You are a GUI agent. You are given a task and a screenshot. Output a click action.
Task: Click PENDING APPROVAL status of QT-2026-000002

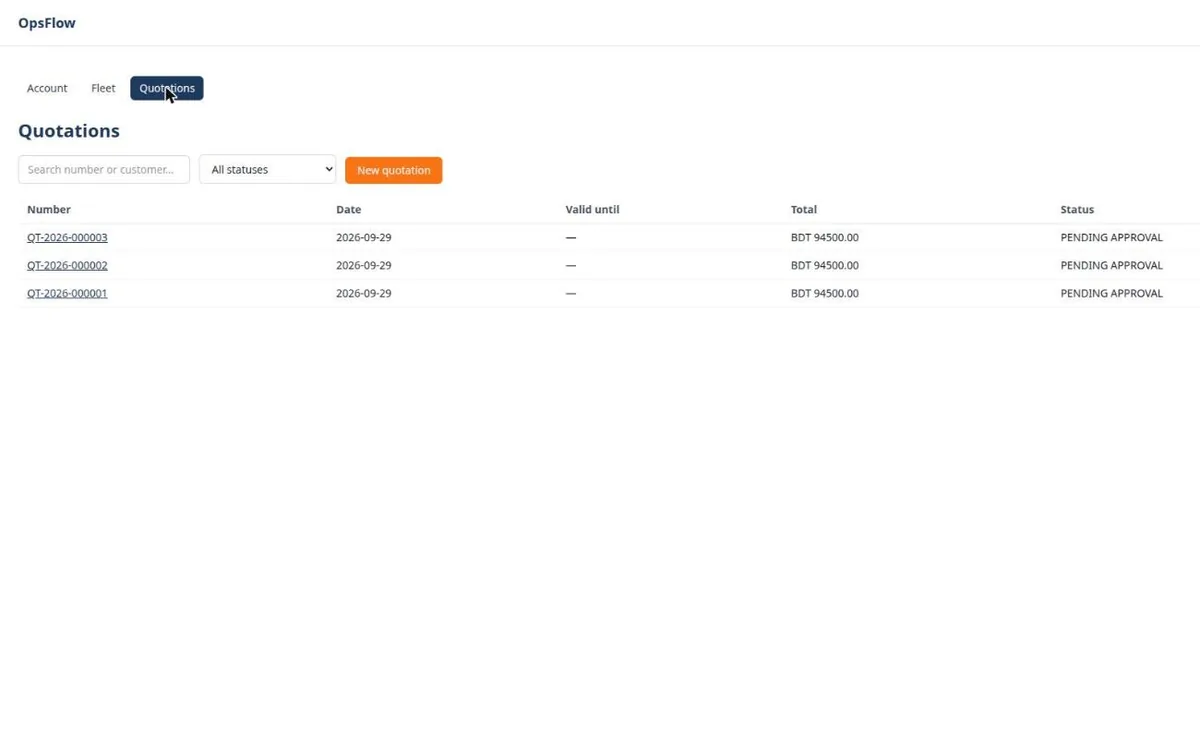point(1111,266)
